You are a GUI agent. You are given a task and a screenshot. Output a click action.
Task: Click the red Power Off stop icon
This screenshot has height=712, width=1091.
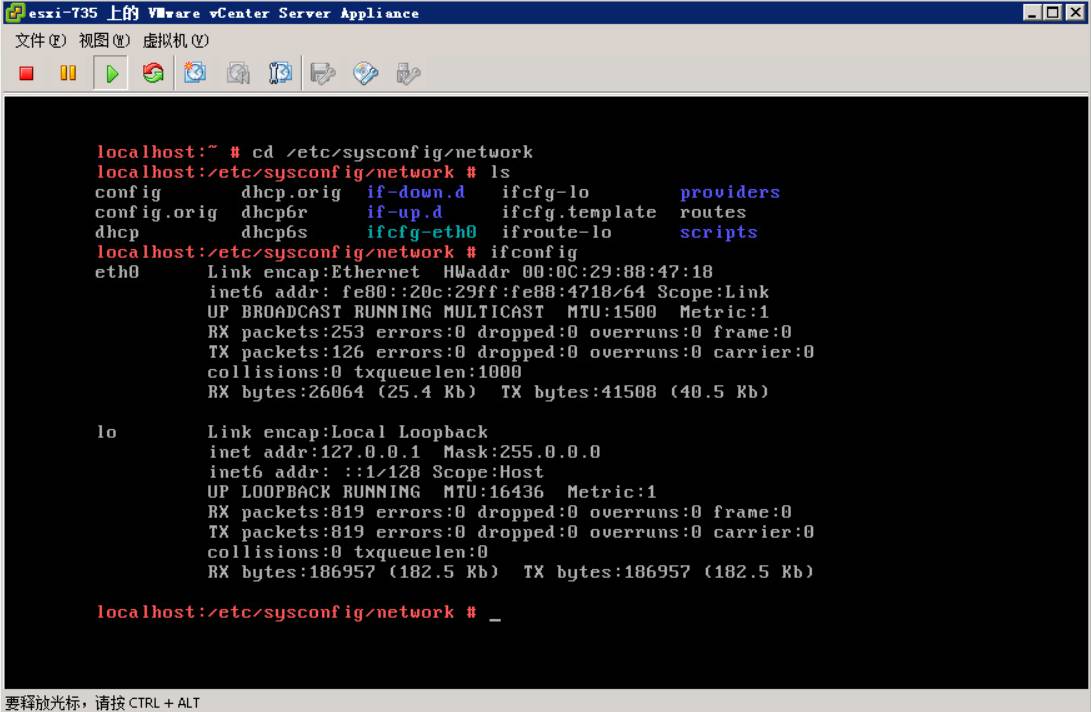pyautogui.click(x=26, y=73)
